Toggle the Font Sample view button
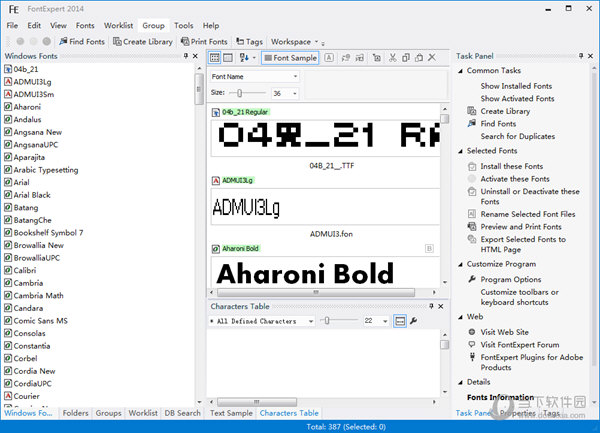The image size is (600, 433). [x=291, y=57]
